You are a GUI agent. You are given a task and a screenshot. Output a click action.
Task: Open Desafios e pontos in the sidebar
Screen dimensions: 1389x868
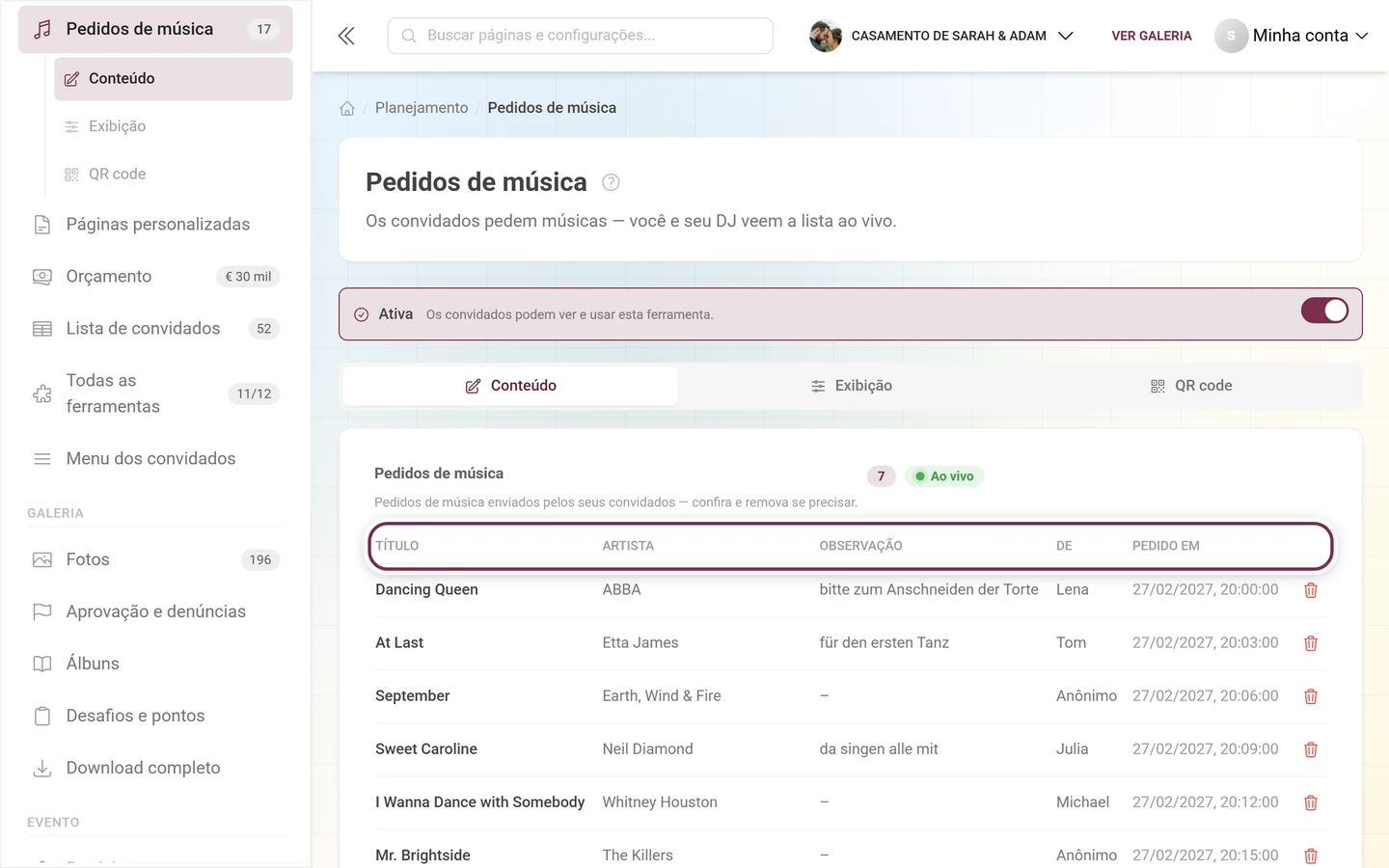pos(155,716)
